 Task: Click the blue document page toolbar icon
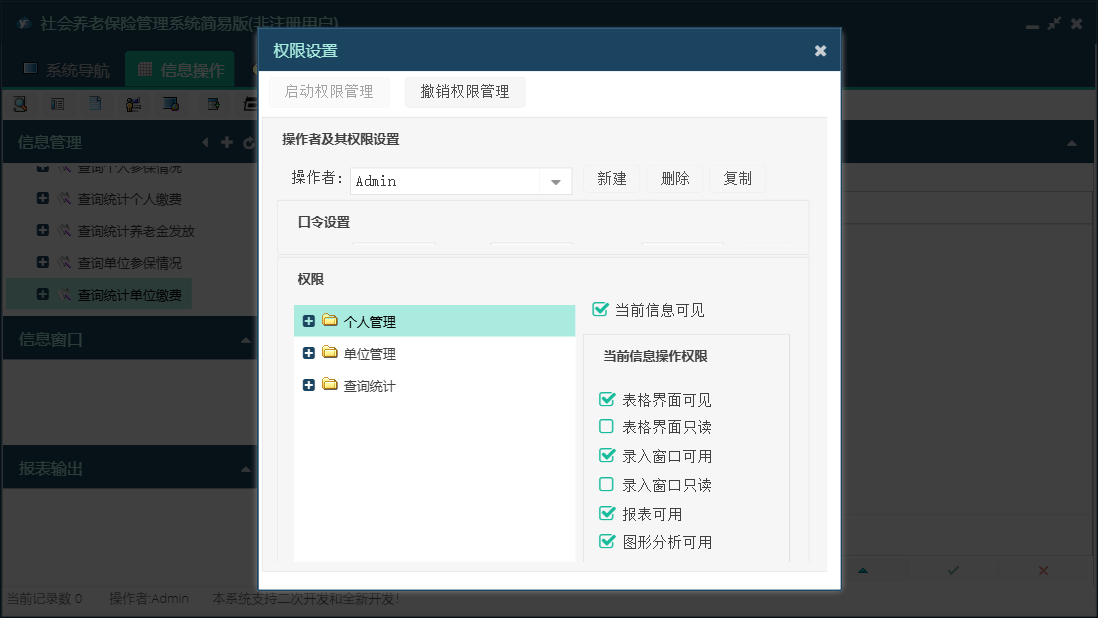coord(95,103)
